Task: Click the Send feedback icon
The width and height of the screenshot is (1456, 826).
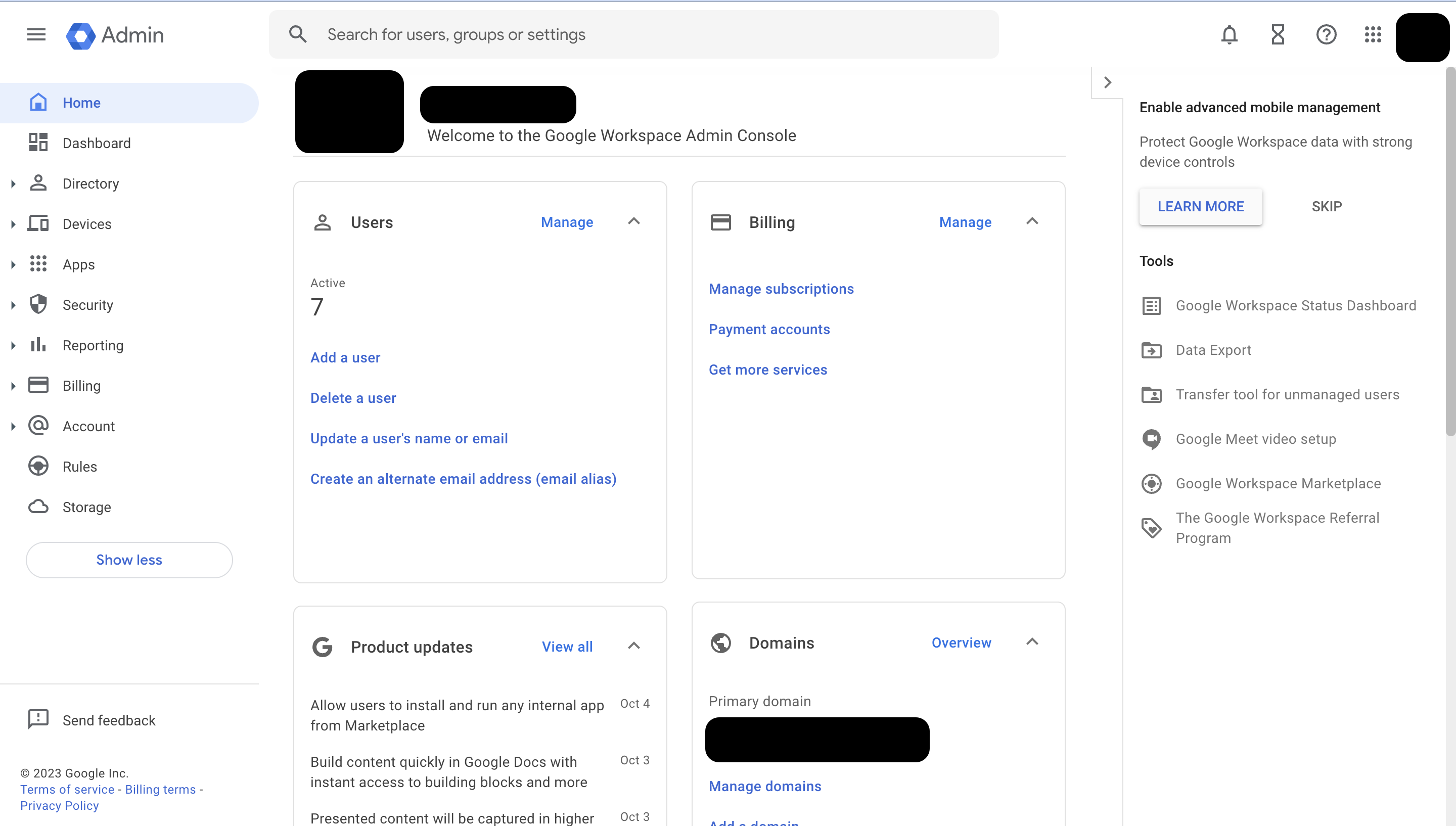Action: (x=38, y=719)
